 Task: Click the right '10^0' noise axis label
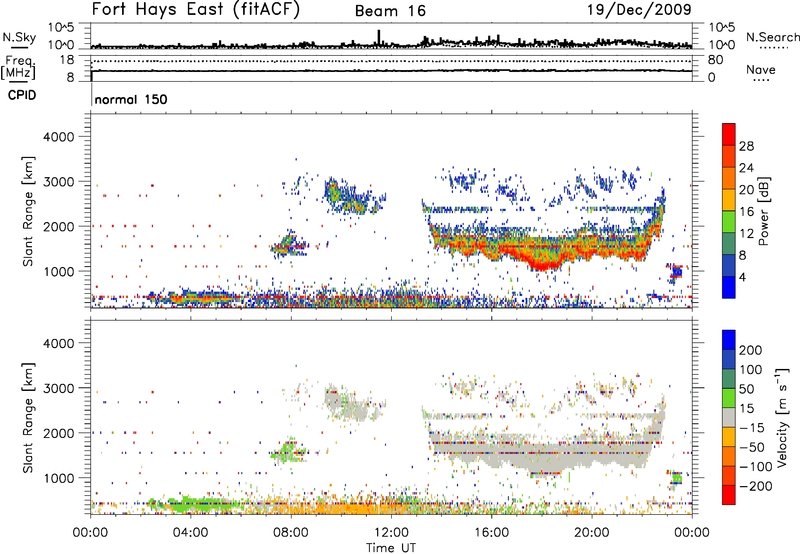pos(721,45)
